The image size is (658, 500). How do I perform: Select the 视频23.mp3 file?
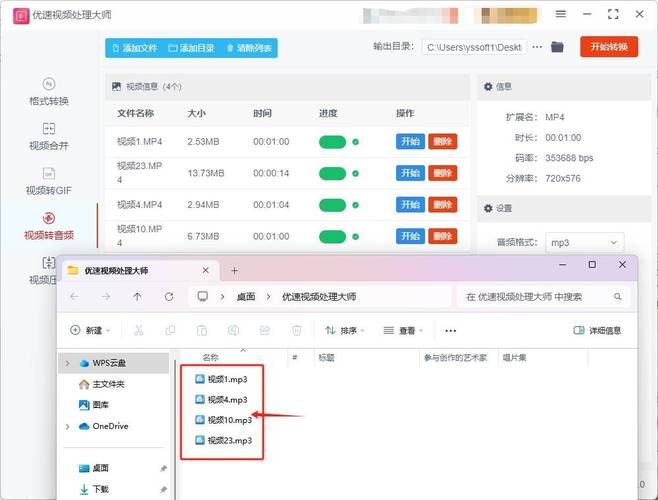point(223,440)
